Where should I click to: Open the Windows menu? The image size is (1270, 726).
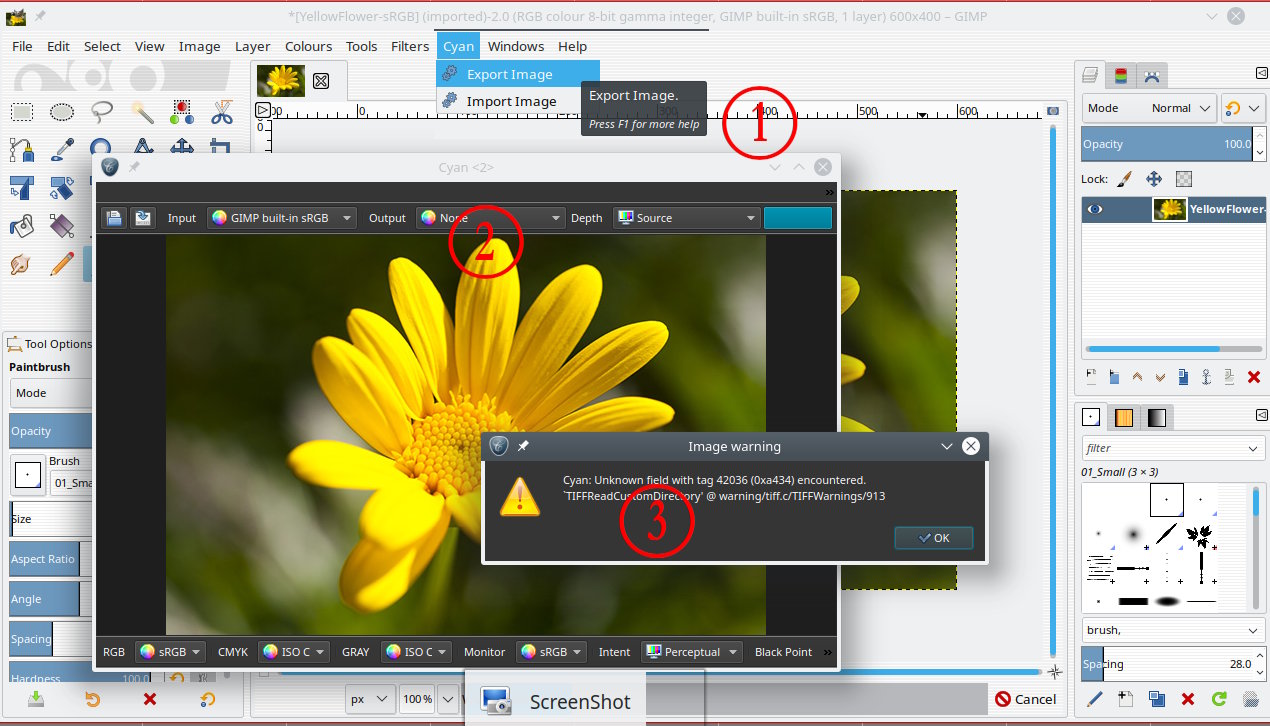coord(516,46)
